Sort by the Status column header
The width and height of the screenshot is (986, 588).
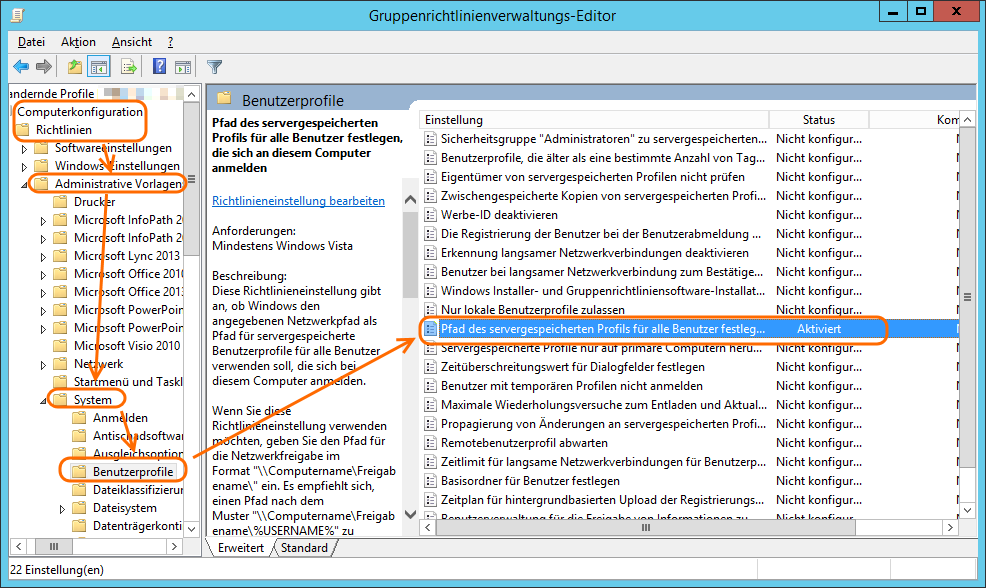[x=818, y=120]
